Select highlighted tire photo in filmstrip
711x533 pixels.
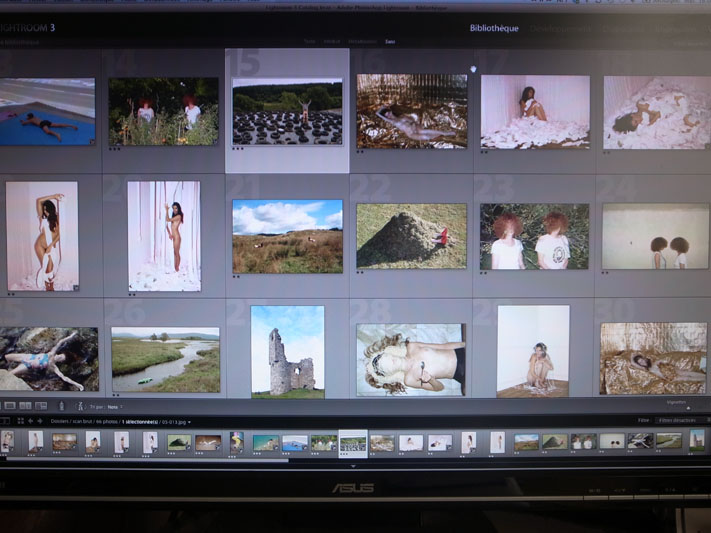[x=353, y=443]
